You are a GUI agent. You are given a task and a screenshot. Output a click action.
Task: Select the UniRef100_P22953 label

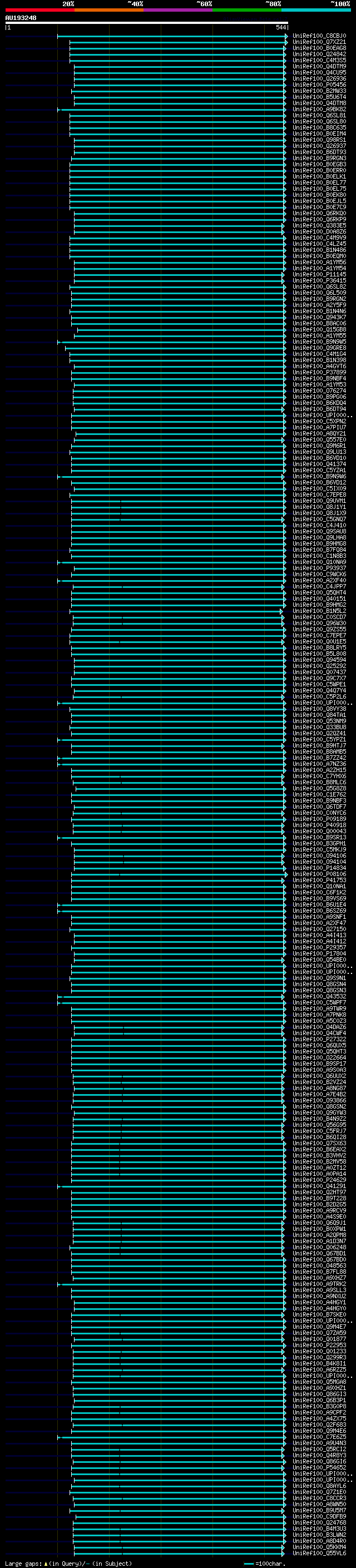[x=319, y=1344]
